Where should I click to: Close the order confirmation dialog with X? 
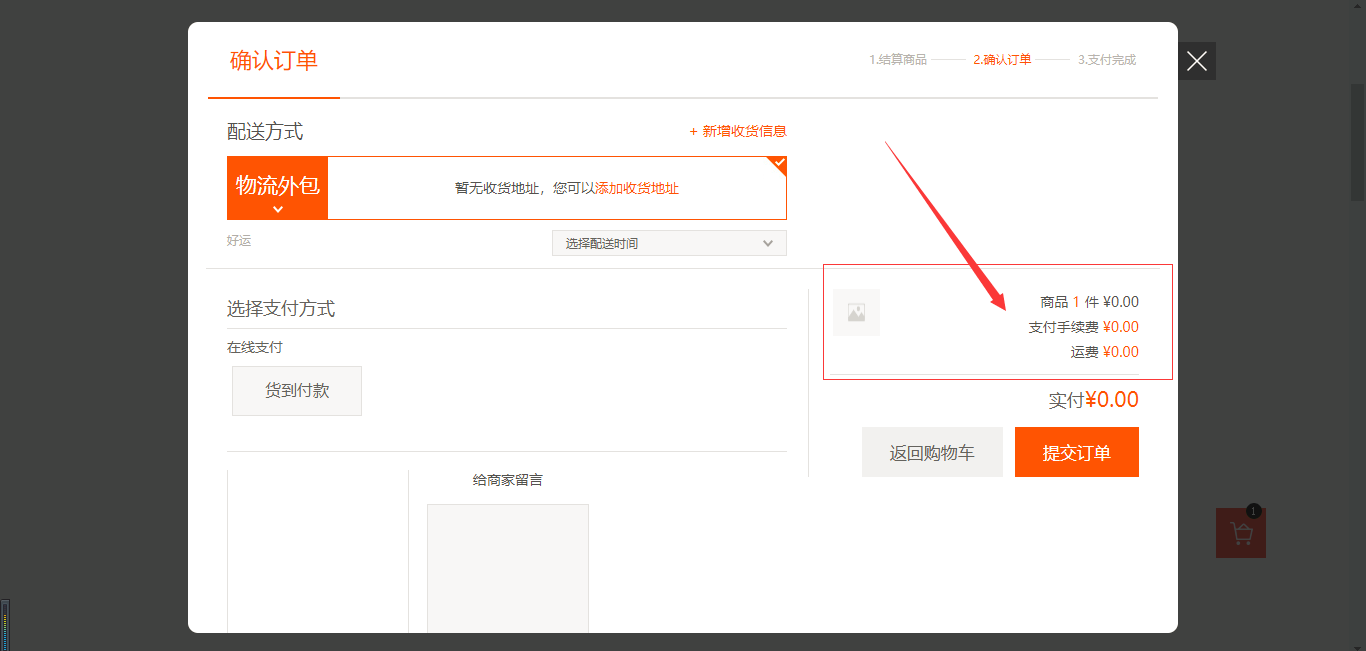coord(1197,62)
